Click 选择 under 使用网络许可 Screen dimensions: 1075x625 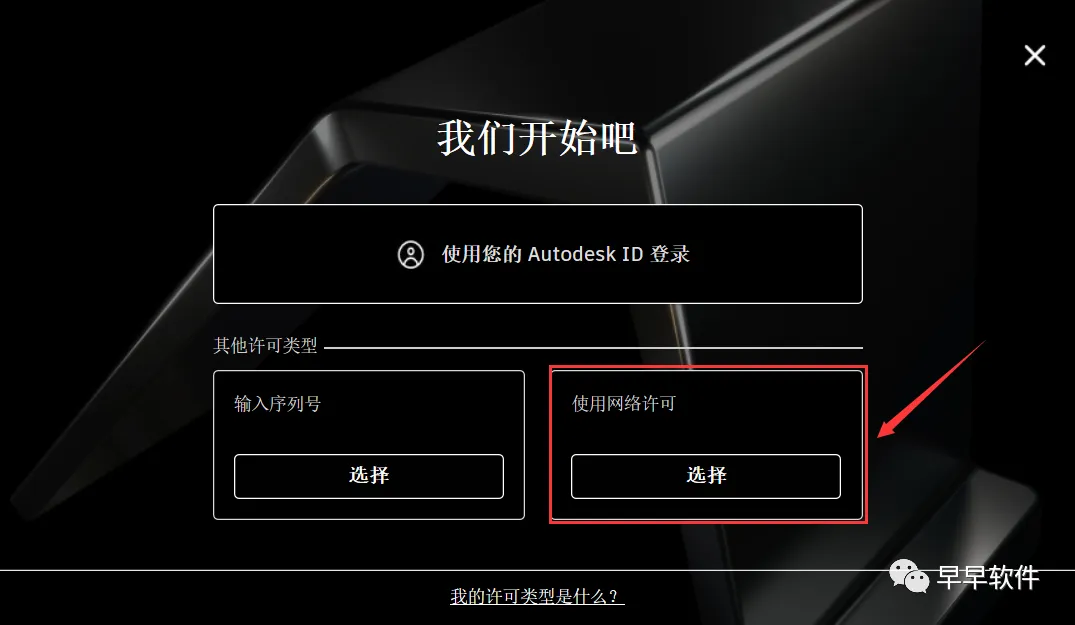705,476
